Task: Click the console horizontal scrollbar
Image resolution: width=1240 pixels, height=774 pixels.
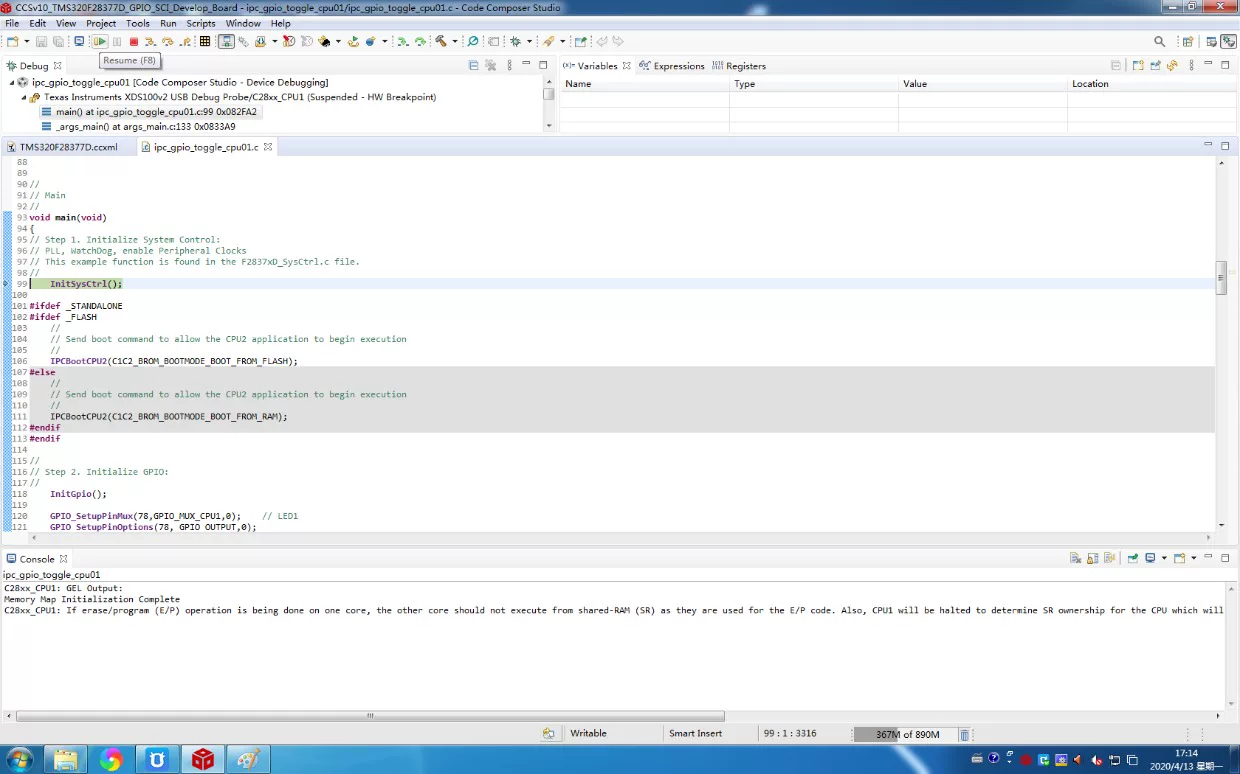Action: 370,716
